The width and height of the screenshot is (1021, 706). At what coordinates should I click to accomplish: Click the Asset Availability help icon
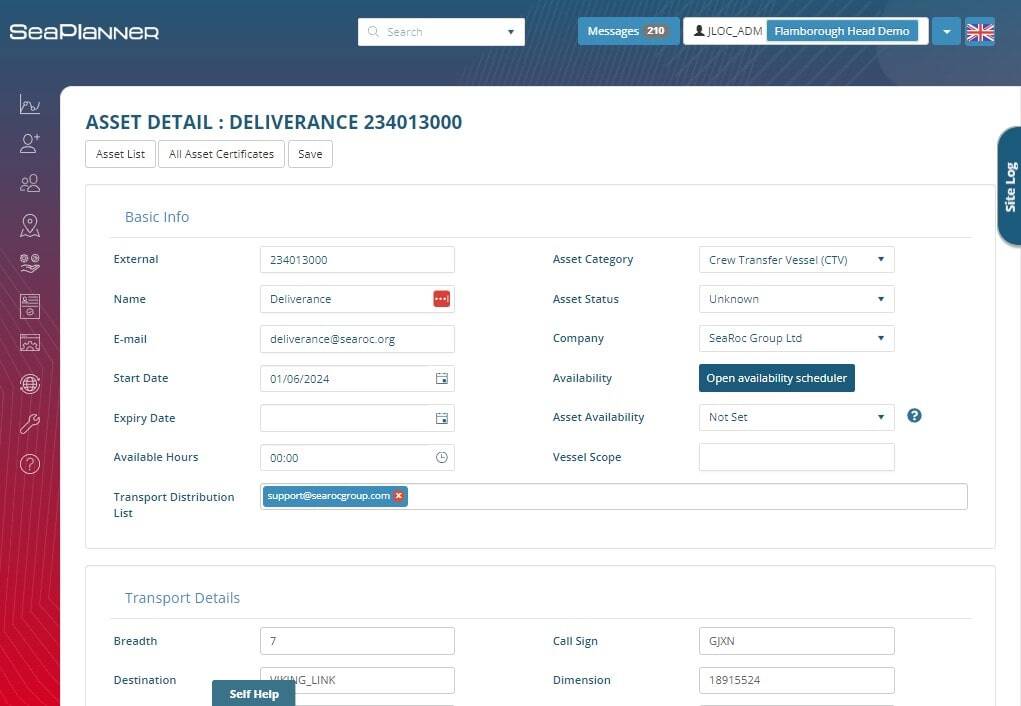pyautogui.click(x=914, y=416)
